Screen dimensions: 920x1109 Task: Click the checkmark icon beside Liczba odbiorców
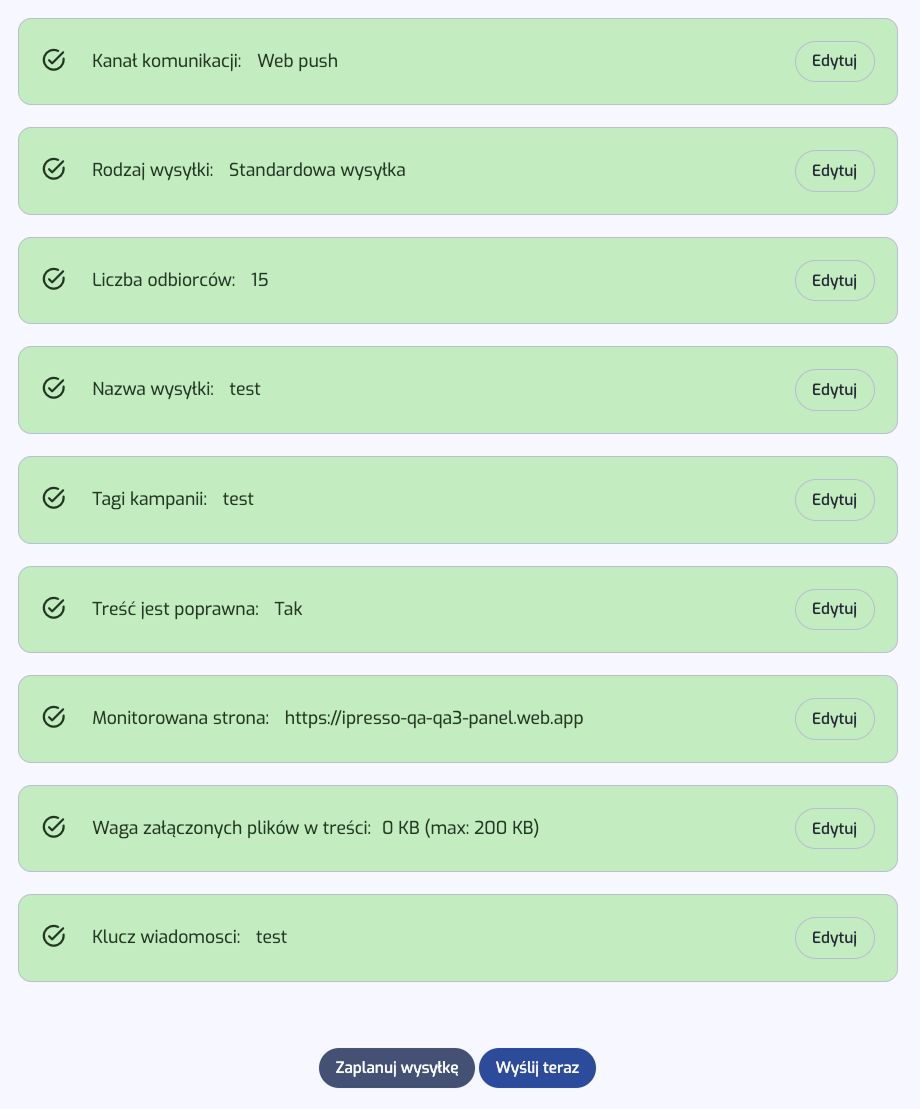[x=54, y=280]
